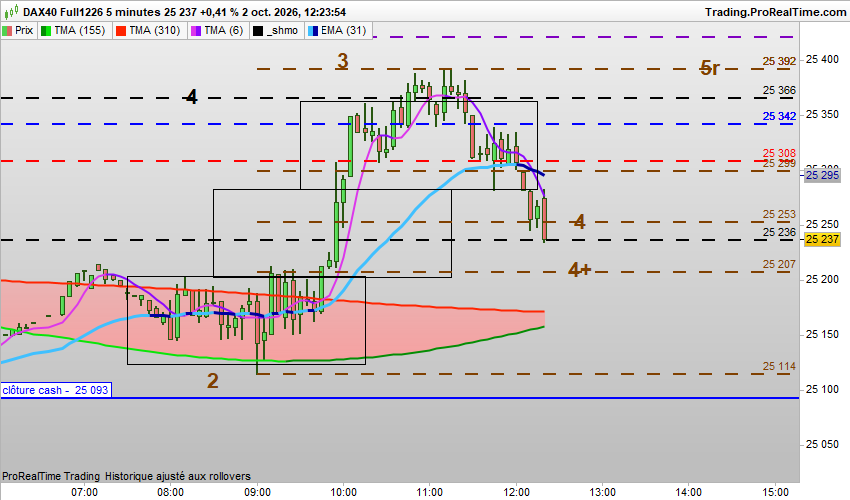The width and height of the screenshot is (850, 500).
Task: Click the 25 253 level label
Action: click(x=779, y=214)
